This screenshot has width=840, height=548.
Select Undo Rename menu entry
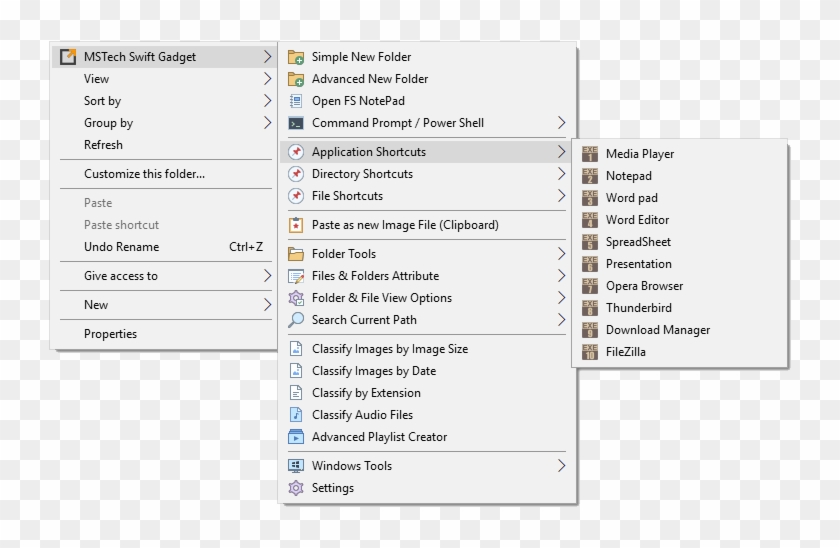pyautogui.click(x=121, y=247)
